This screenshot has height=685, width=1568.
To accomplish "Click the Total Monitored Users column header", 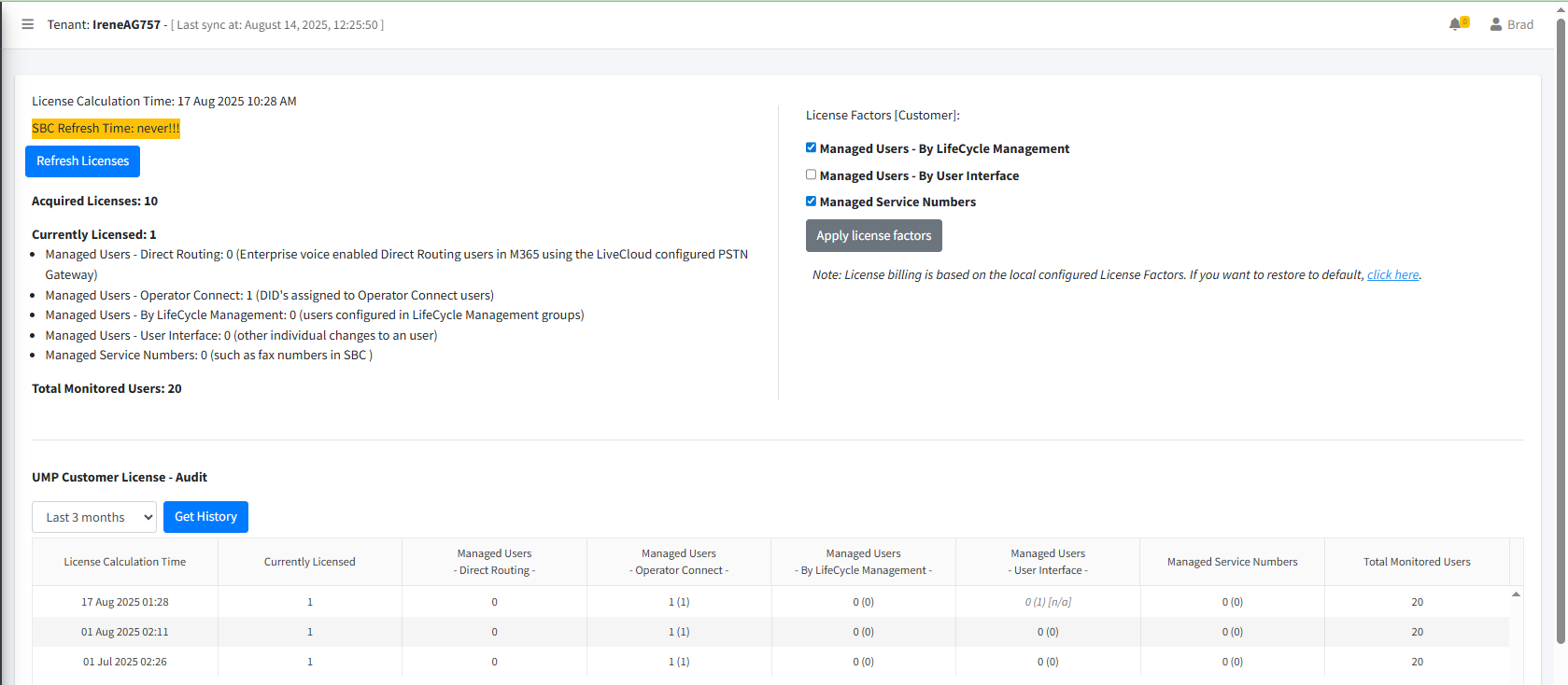I will [x=1417, y=562].
